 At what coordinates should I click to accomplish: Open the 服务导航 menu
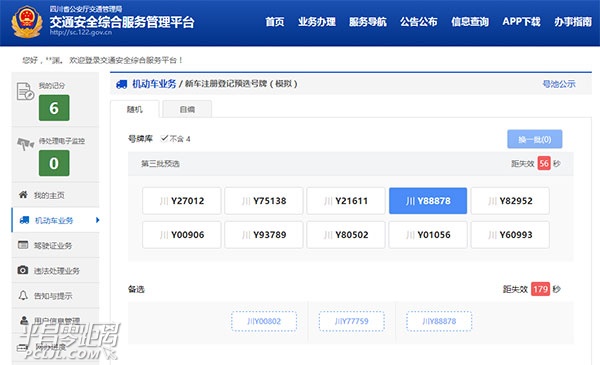tap(368, 22)
